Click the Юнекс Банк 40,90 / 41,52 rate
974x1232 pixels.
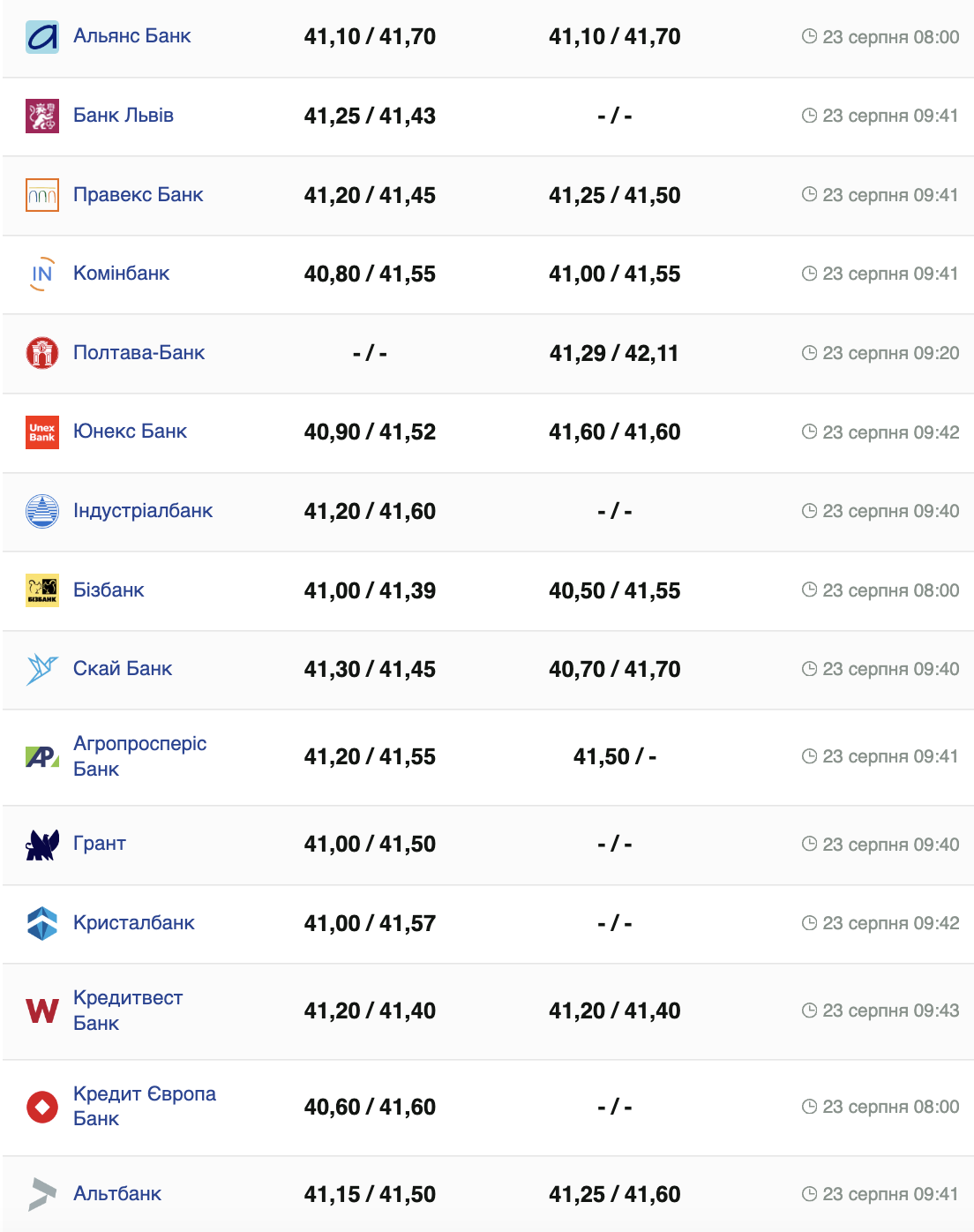[370, 432]
